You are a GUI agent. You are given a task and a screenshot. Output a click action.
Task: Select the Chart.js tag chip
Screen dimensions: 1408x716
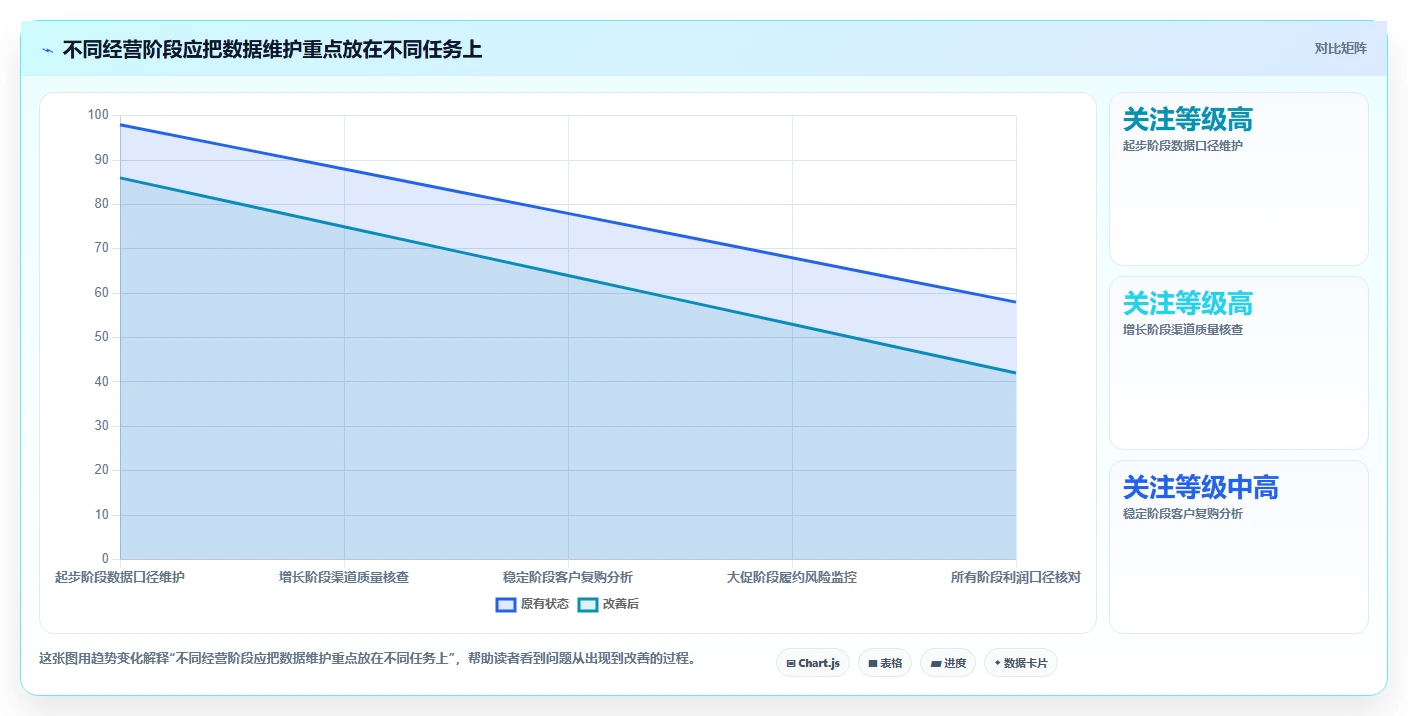tap(813, 663)
